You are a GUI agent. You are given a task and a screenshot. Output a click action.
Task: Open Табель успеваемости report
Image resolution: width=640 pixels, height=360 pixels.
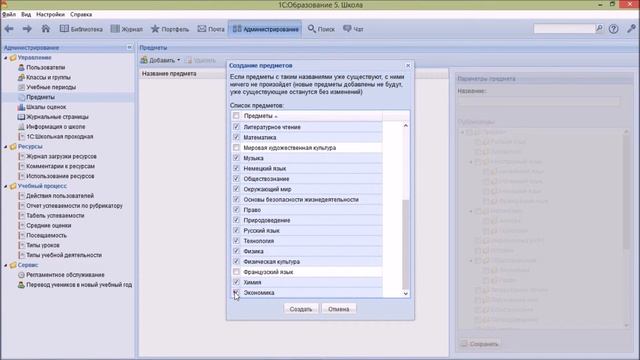tap(55, 216)
